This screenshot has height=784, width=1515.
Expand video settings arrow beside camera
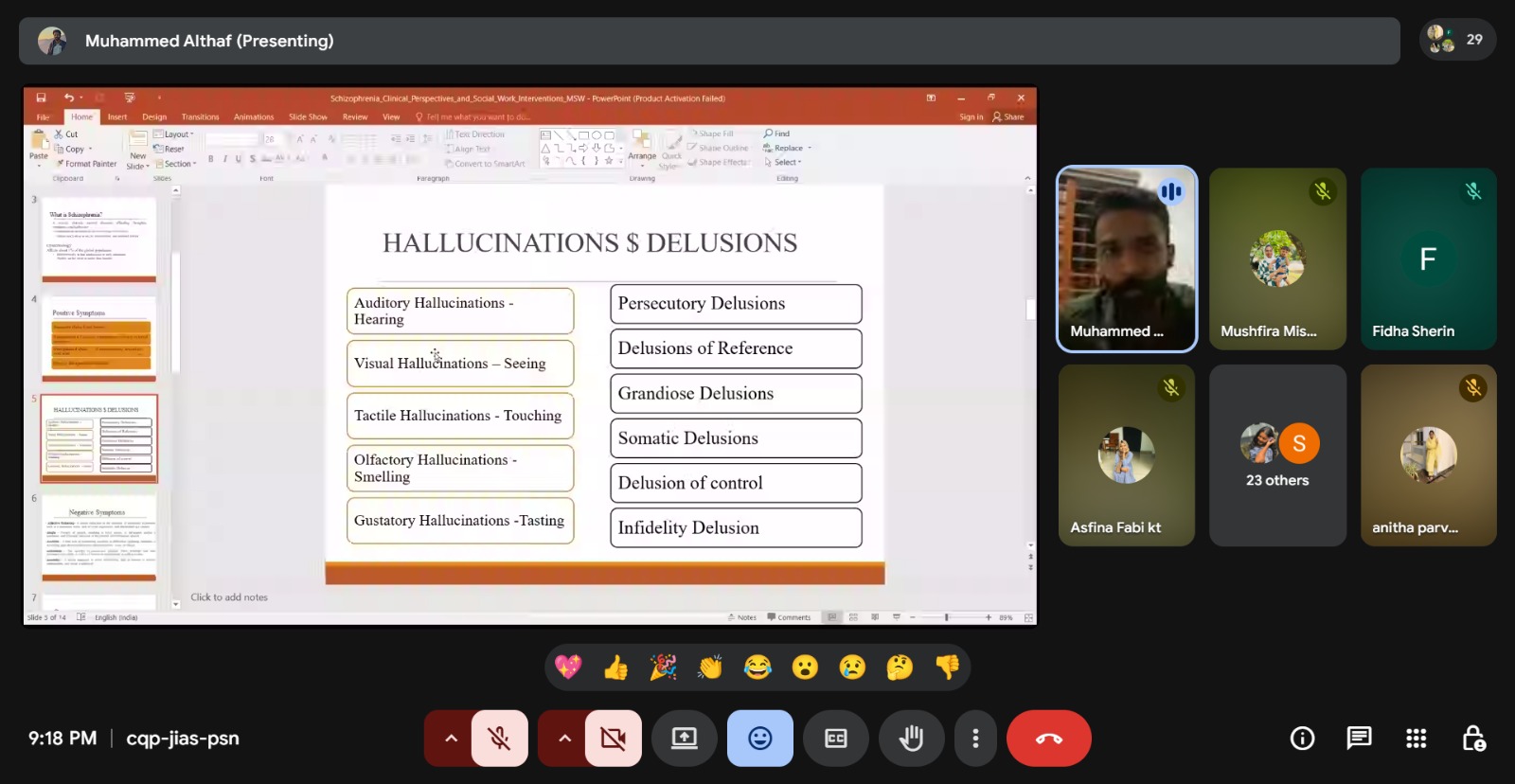click(x=564, y=739)
